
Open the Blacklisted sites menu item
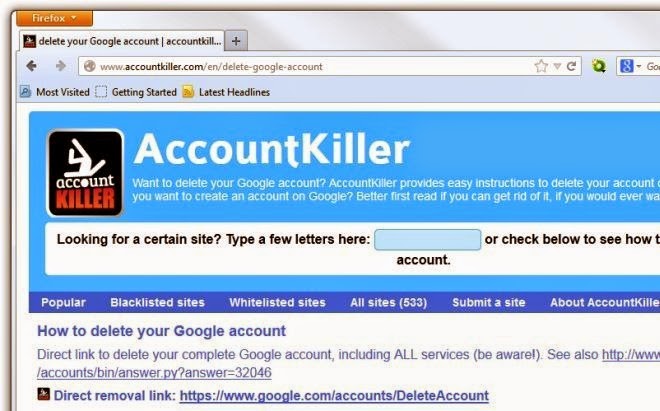tap(157, 302)
